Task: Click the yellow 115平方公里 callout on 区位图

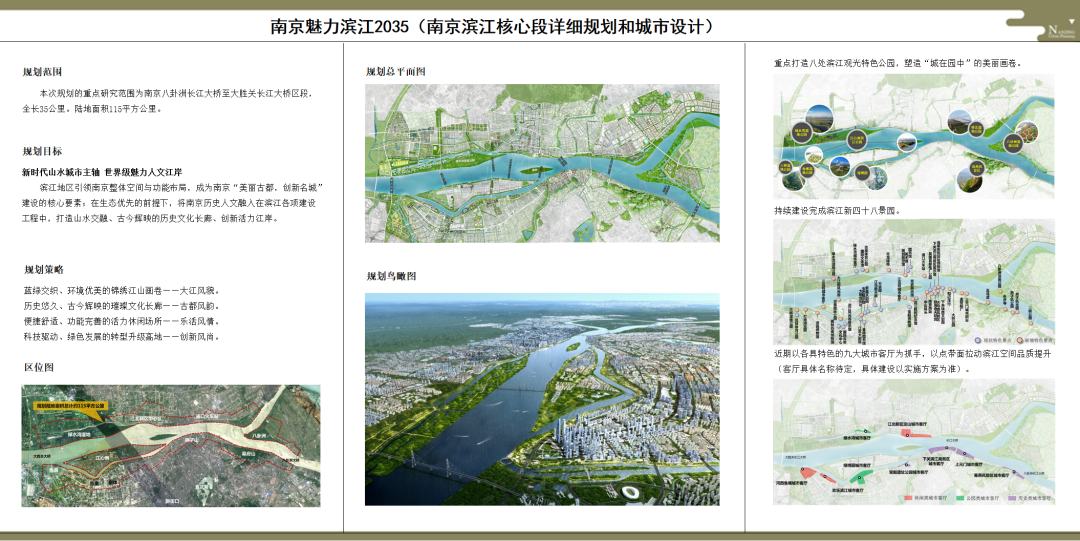Action: pyautogui.click(x=70, y=406)
